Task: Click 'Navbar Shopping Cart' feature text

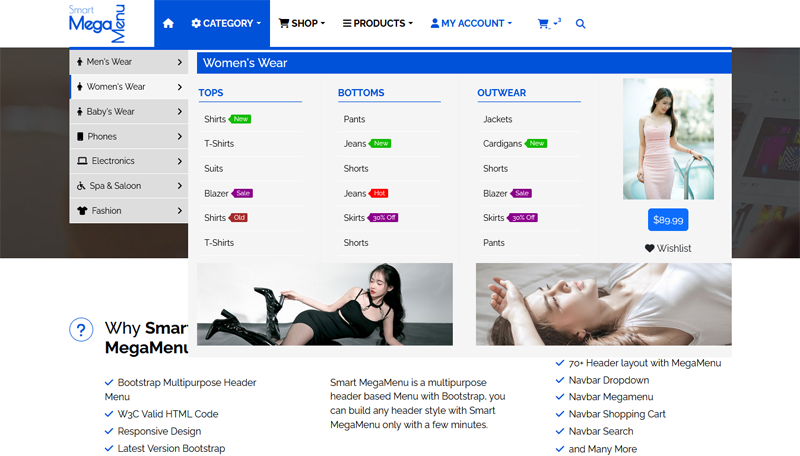Action: pyautogui.click(x=617, y=414)
